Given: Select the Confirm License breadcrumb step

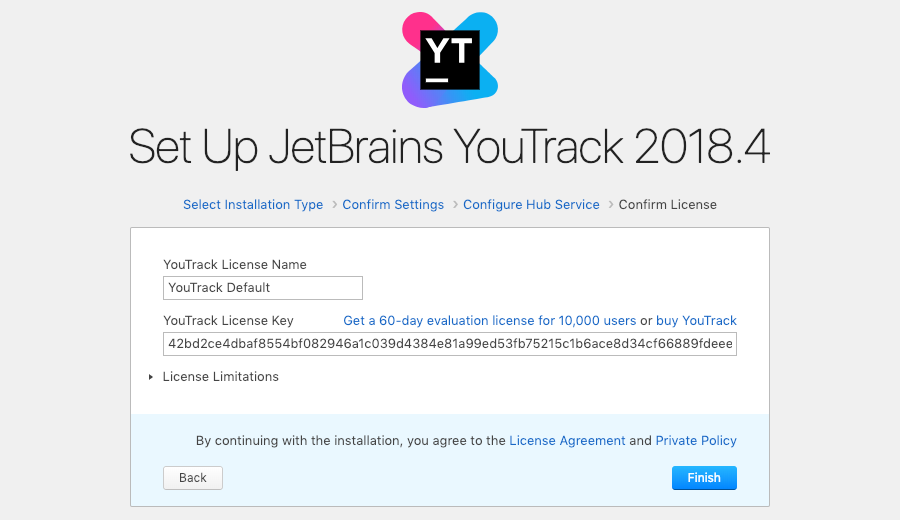Looking at the screenshot, I should pos(667,204).
